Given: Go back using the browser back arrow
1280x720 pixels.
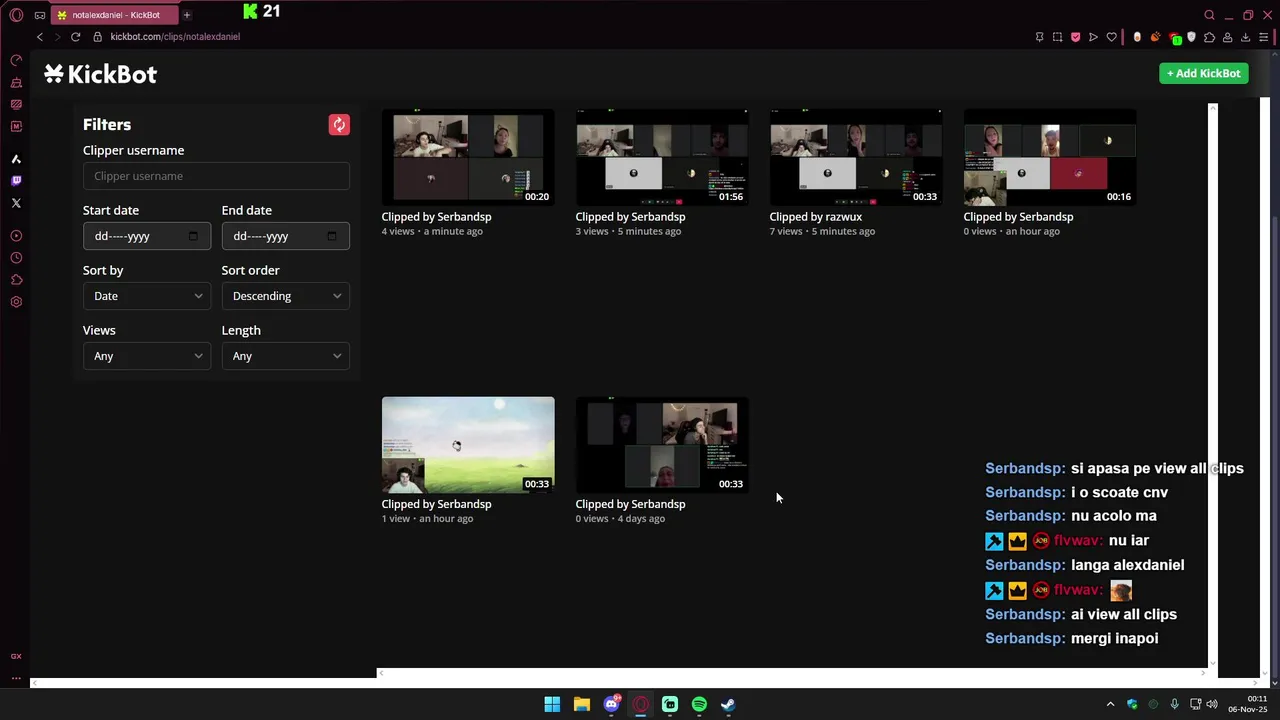Looking at the screenshot, I should click(40, 37).
